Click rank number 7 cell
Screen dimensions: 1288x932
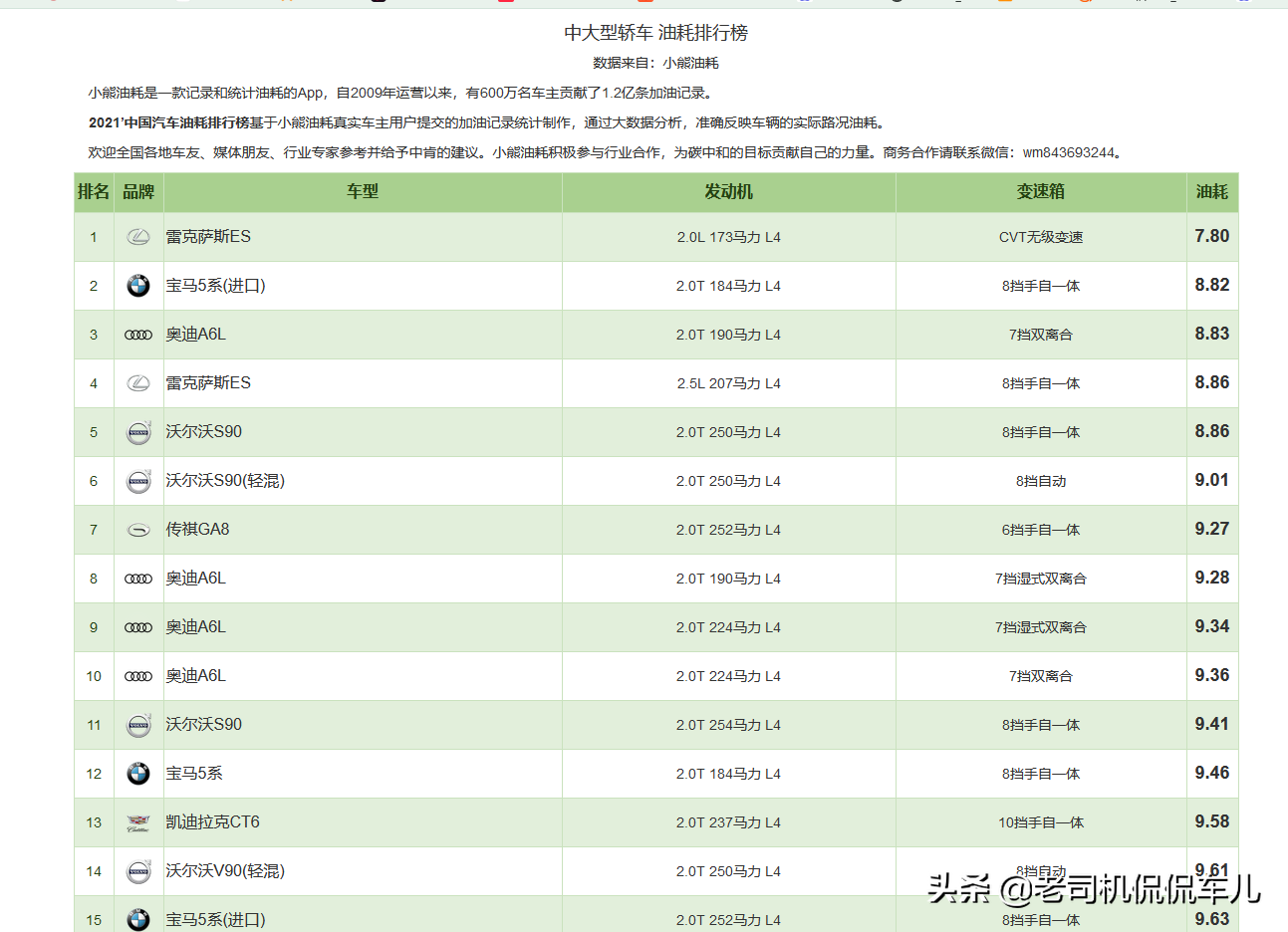pyautogui.click(x=94, y=530)
